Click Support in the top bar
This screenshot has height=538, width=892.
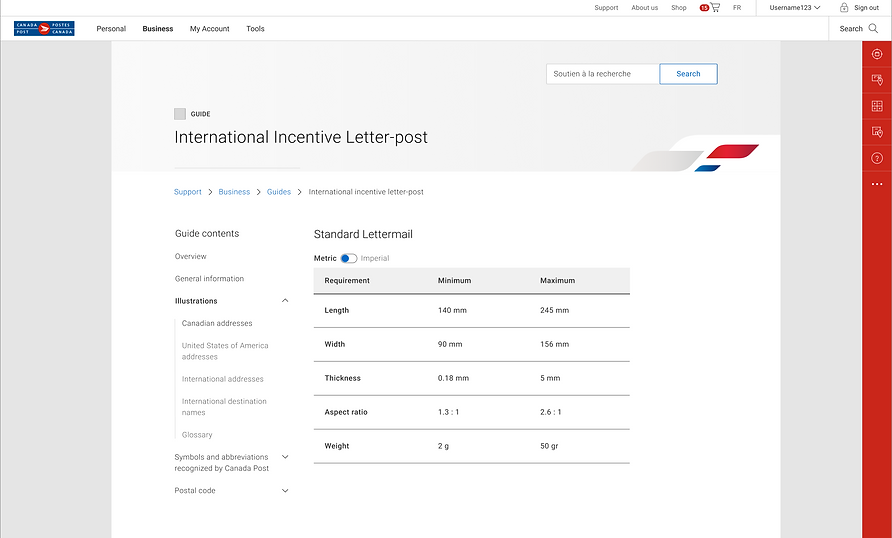pyautogui.click(x=606, y=7)
